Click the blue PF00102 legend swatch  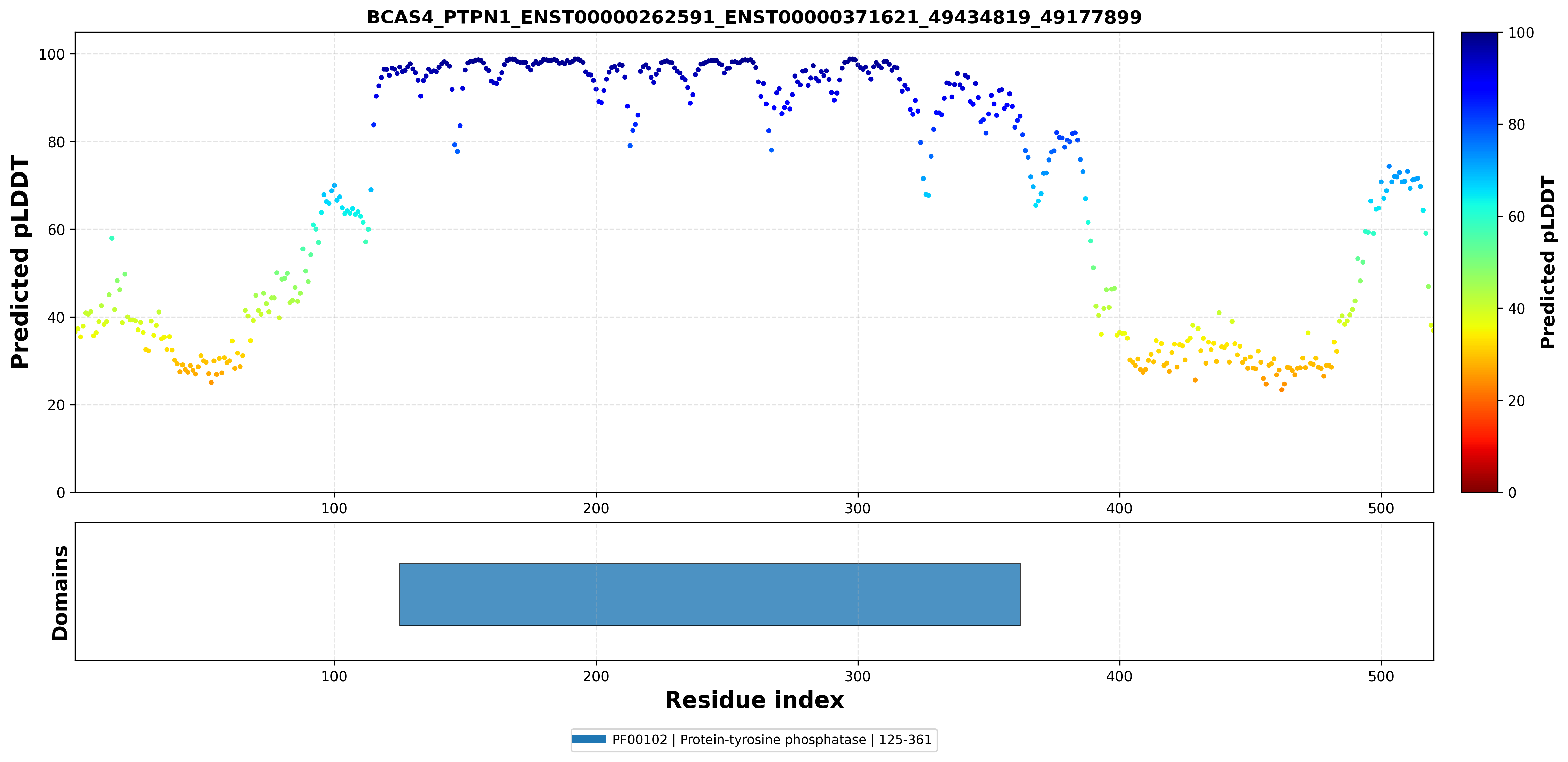pos(589,740)
